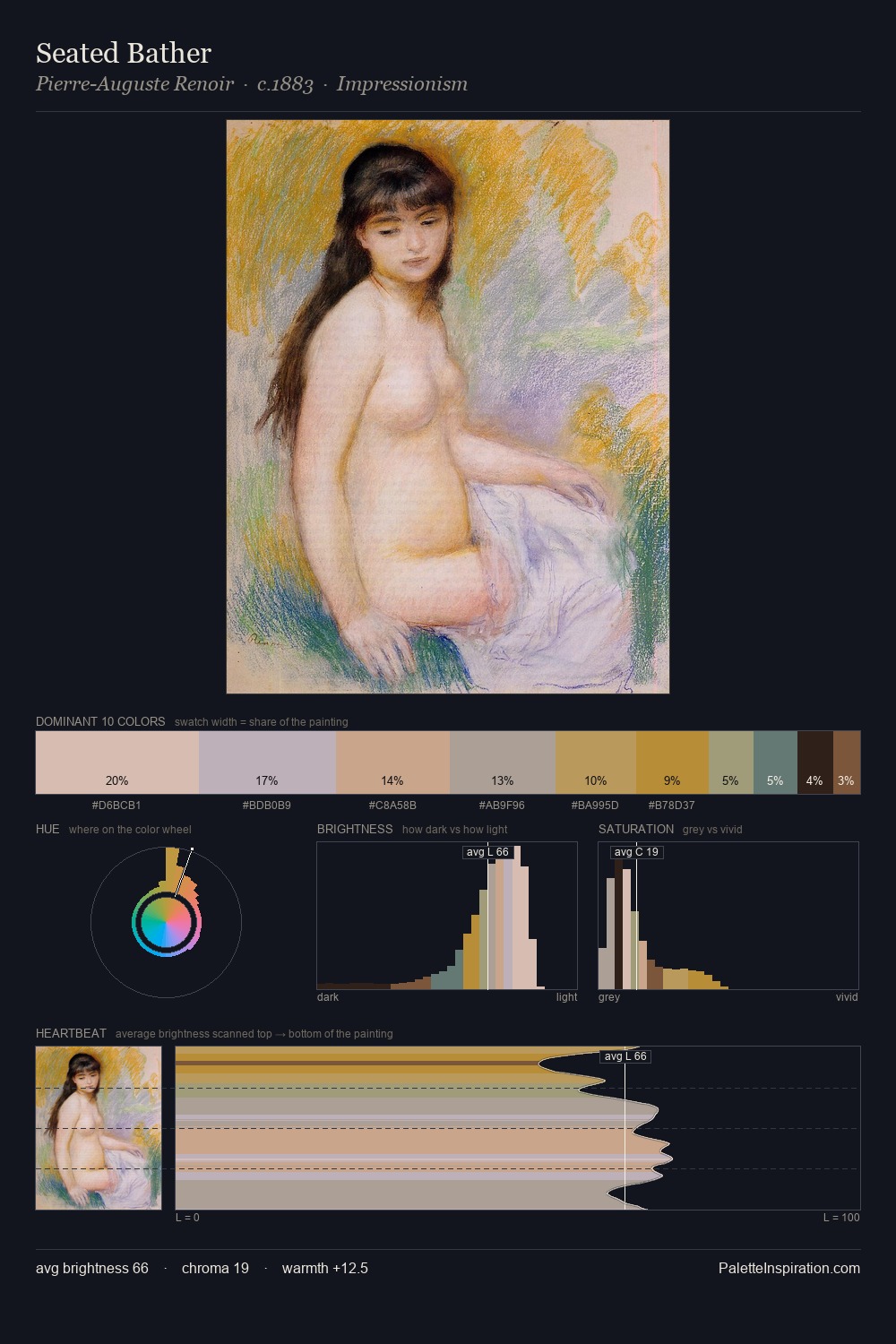Click the hex code #BA995D
This screenshot has height=1344, width=896.
click(x=595, y=806)
